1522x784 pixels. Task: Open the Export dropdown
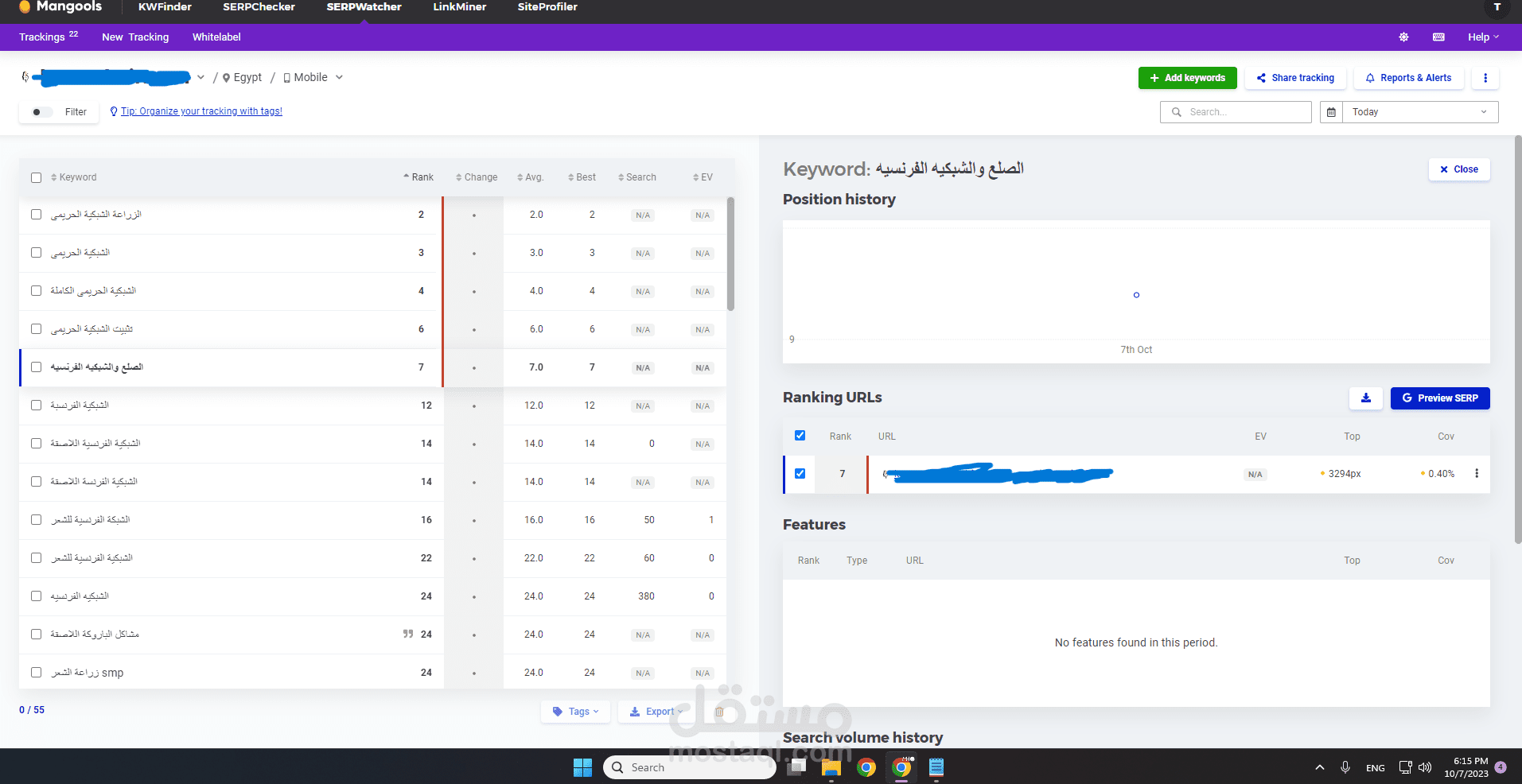tap(656, 712)
